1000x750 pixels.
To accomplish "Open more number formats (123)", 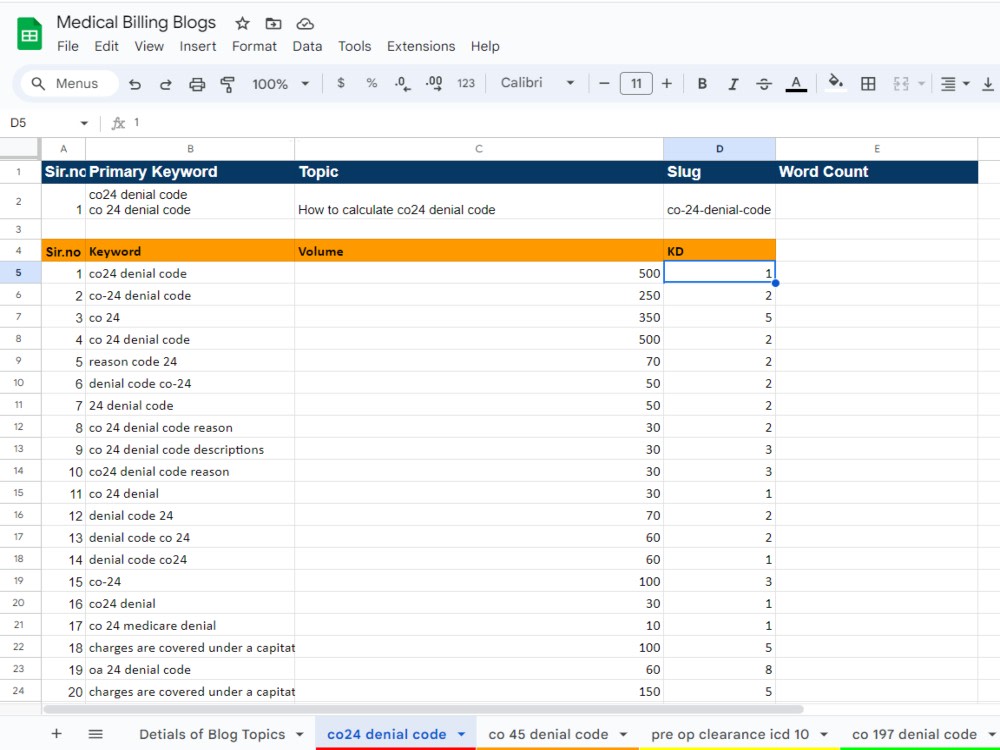I will tap(466, 84).
